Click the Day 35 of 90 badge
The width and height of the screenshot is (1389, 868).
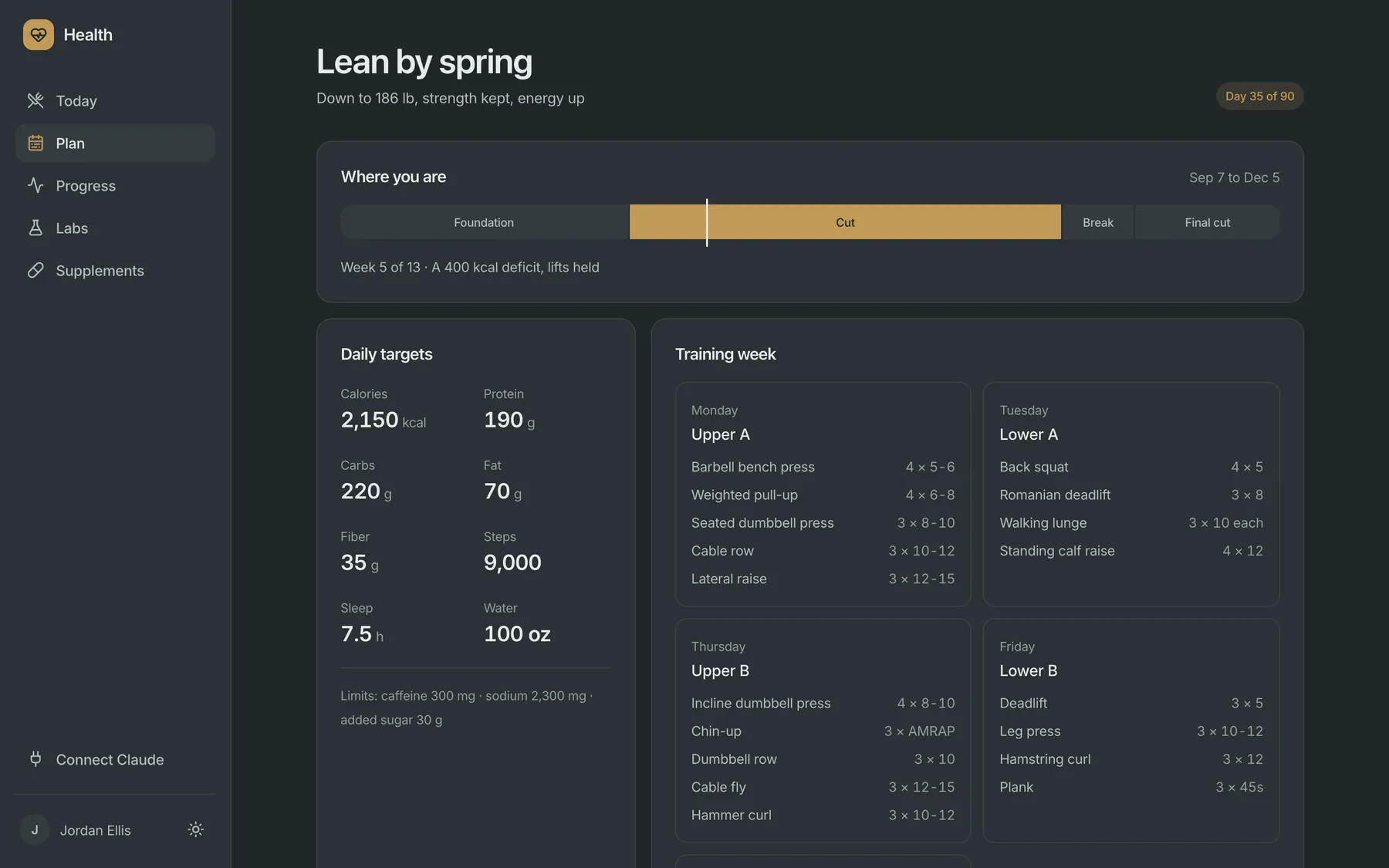pos(1259,96)
